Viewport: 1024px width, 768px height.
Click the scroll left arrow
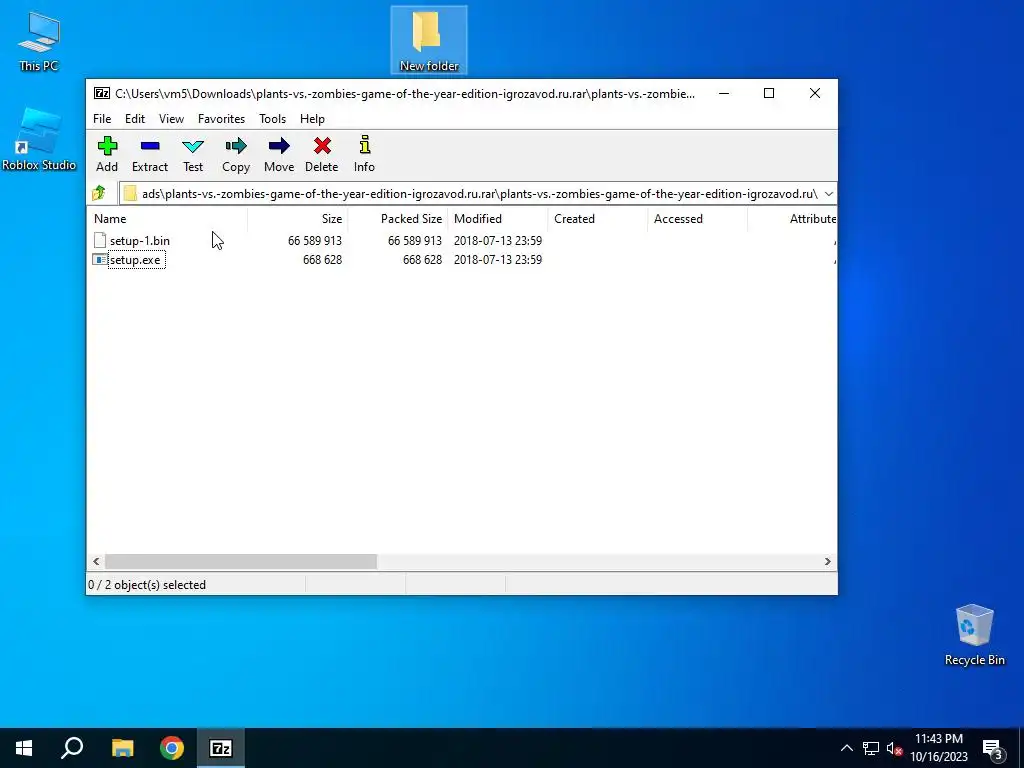point(96,562)
